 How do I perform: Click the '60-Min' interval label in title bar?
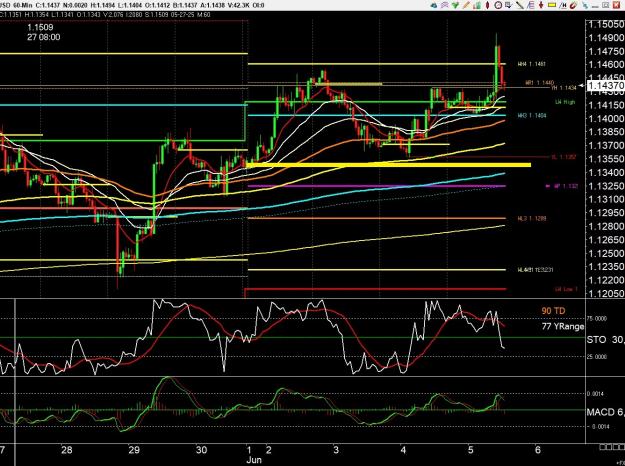click(x=22, y=5)
